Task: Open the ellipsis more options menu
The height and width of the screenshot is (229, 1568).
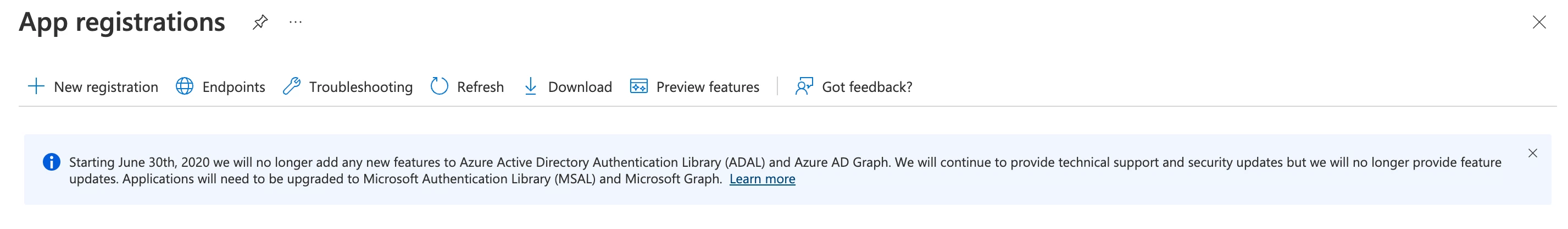Action: pyautogui.click(x=296, y=22)
